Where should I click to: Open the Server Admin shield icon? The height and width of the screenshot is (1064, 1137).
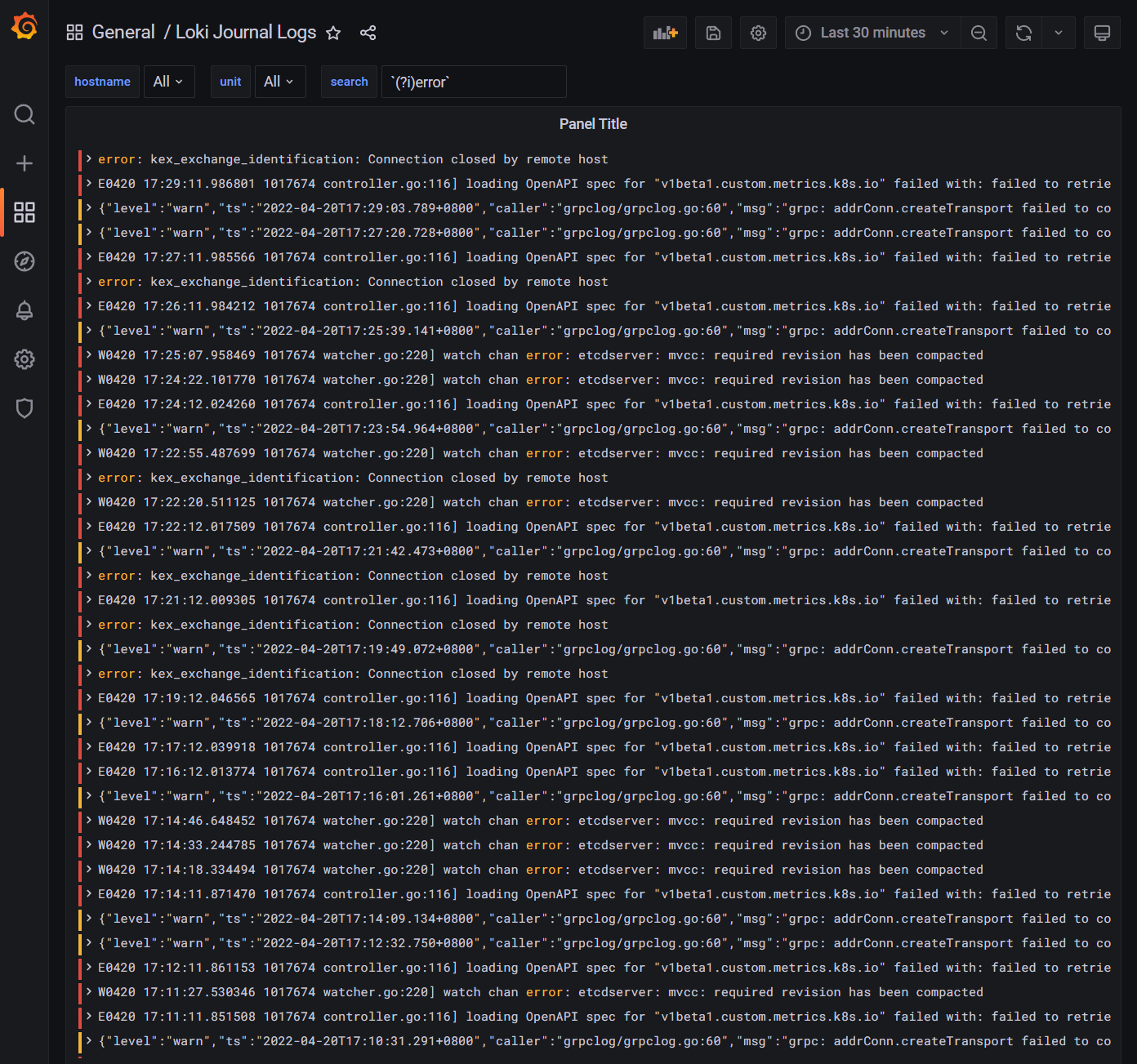[25, 408]
